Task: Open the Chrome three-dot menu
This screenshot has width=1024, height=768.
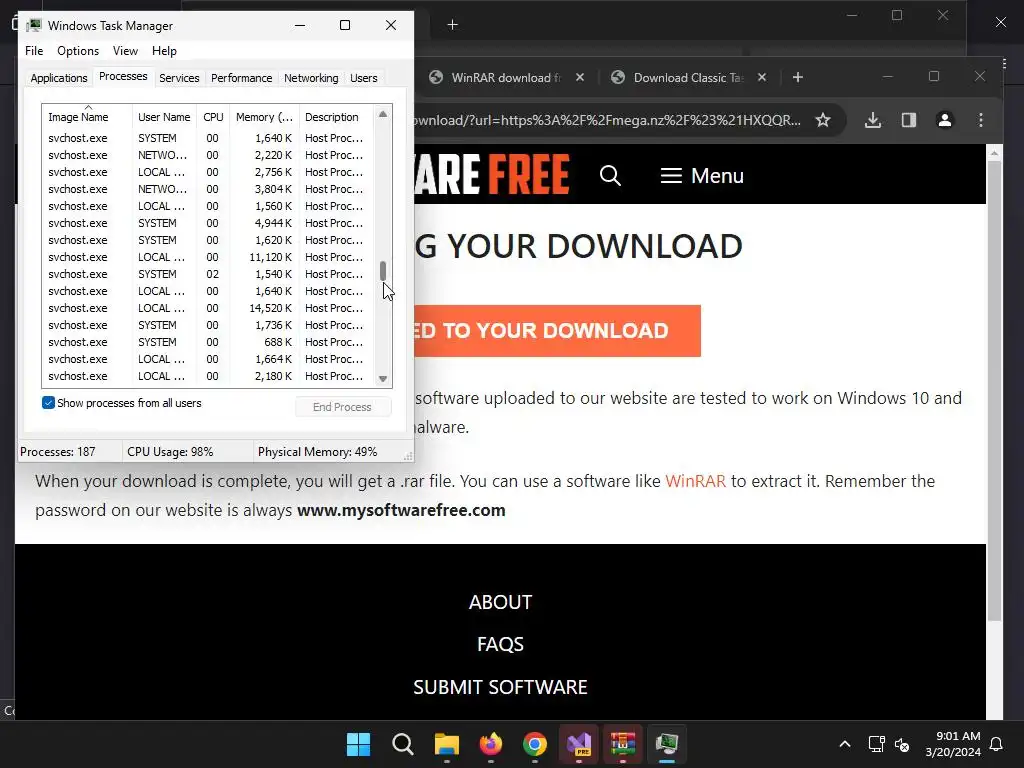Action: (x=980, y=120)
